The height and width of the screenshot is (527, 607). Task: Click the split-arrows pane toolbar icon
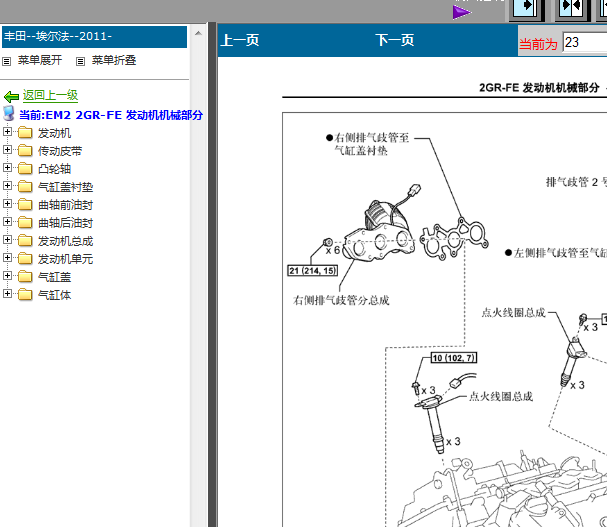(571, 9)
